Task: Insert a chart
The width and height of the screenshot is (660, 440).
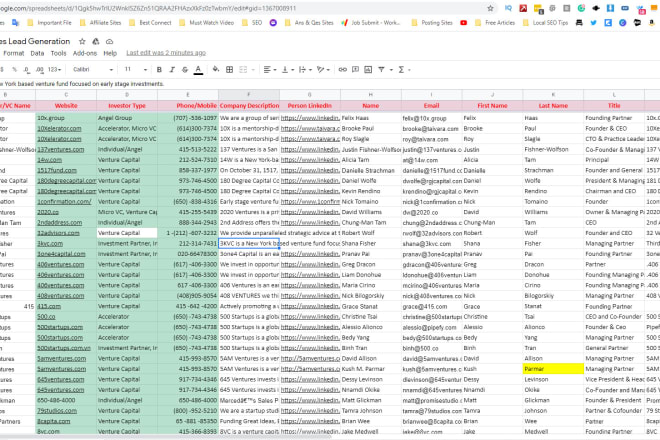Action: click(368, 69)
